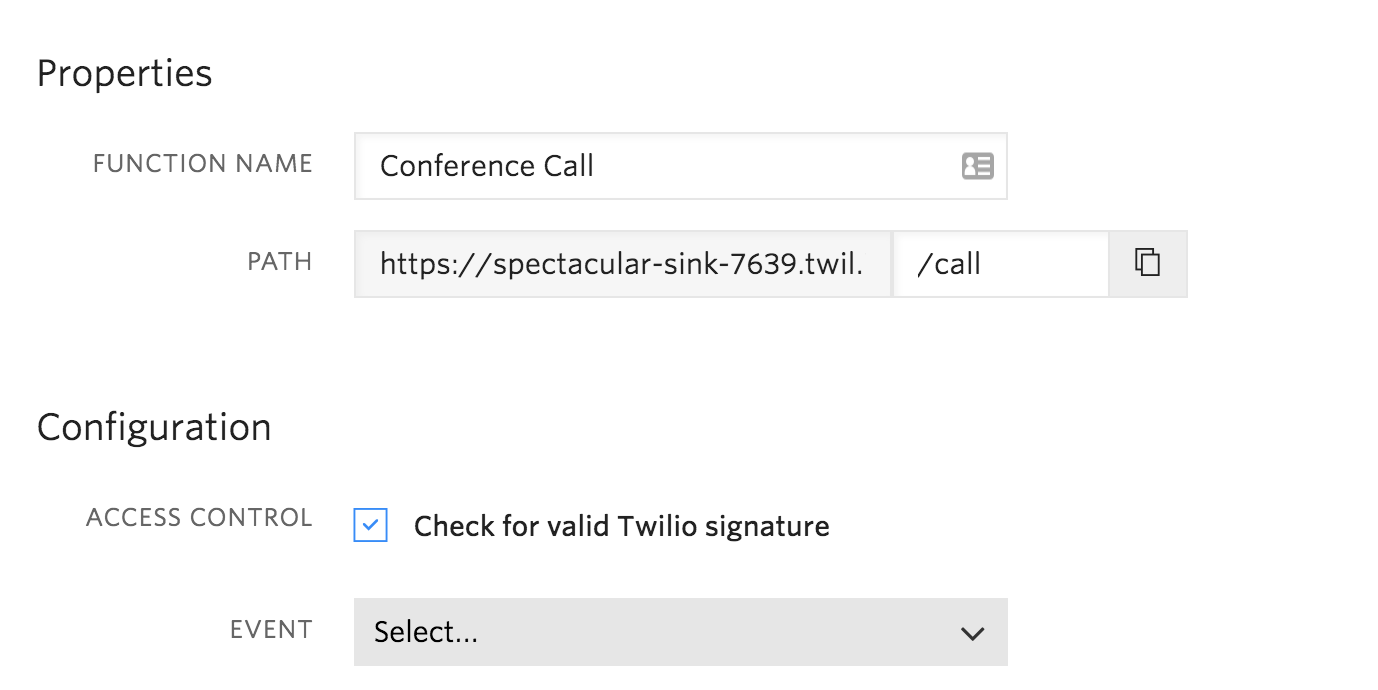Click the contact card icon in Function Name field
1378x690 pixels.
pos(977,166)
